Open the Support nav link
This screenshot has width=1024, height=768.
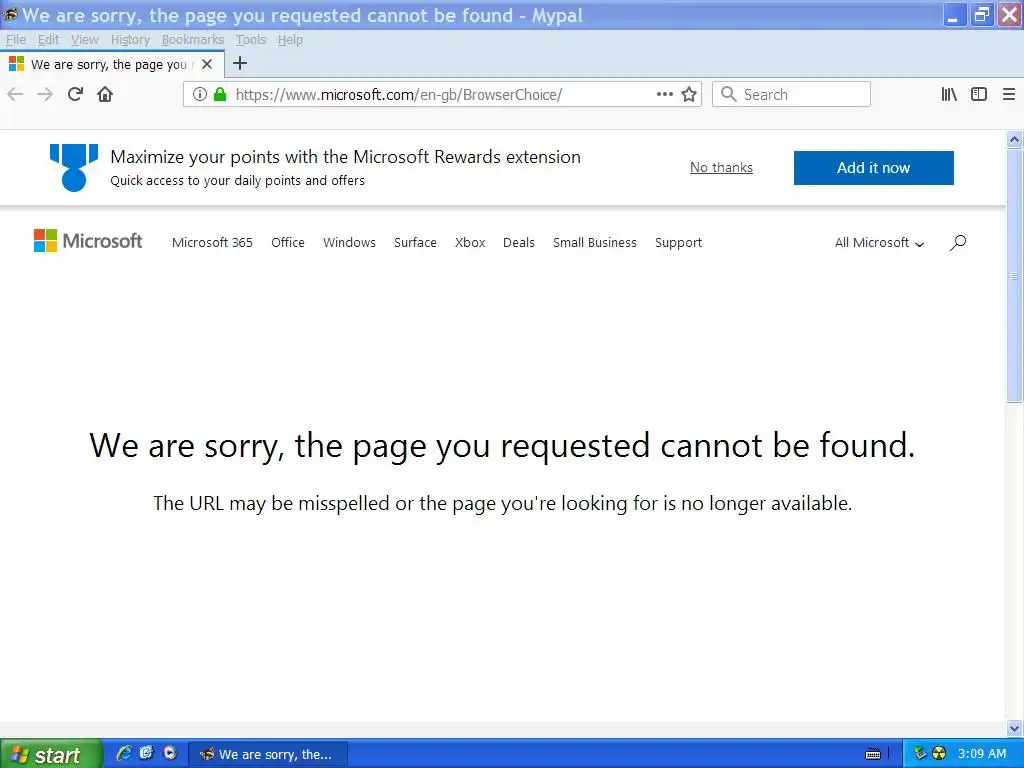click(x=679, y=243)
